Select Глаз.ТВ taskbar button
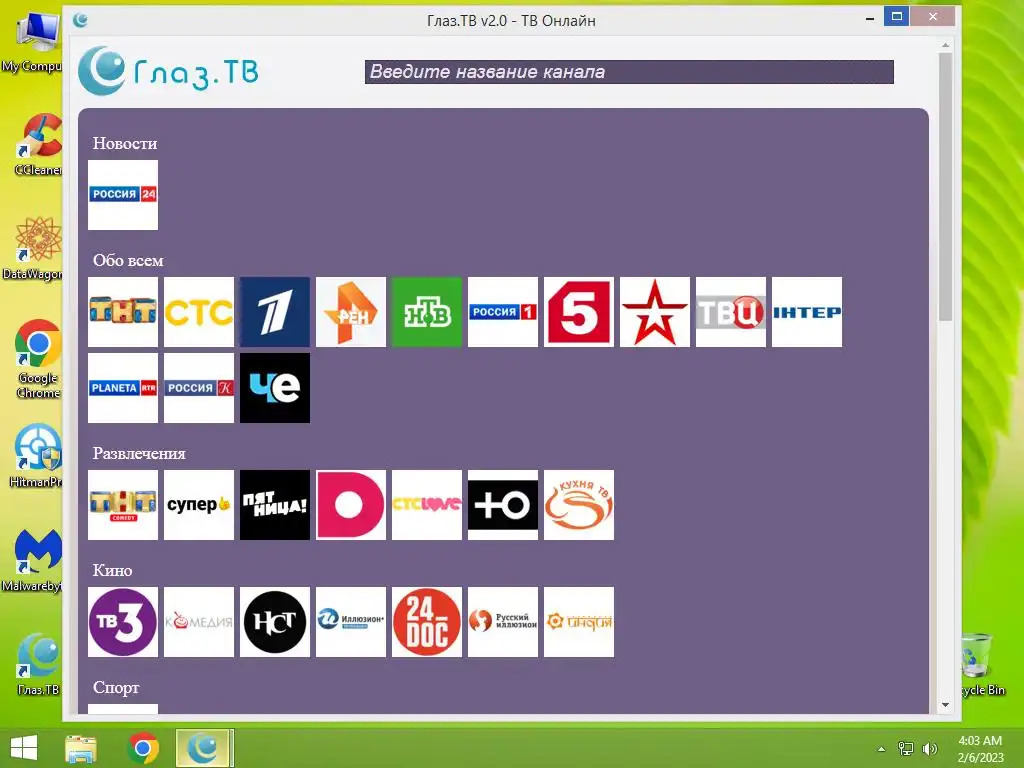The height and width of the screenshot is (768, 1024). pos(204,748)
